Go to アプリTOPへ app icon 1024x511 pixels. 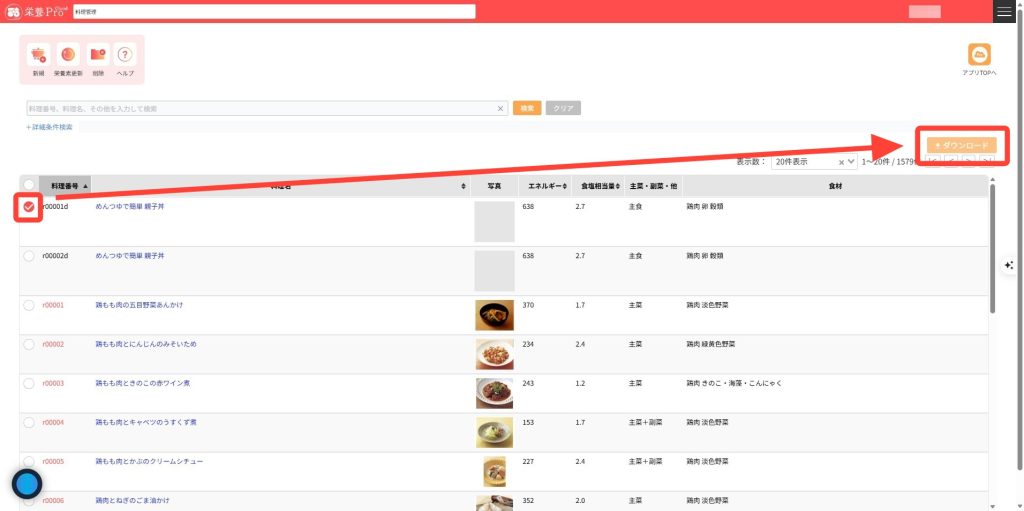tap(979, 56)
